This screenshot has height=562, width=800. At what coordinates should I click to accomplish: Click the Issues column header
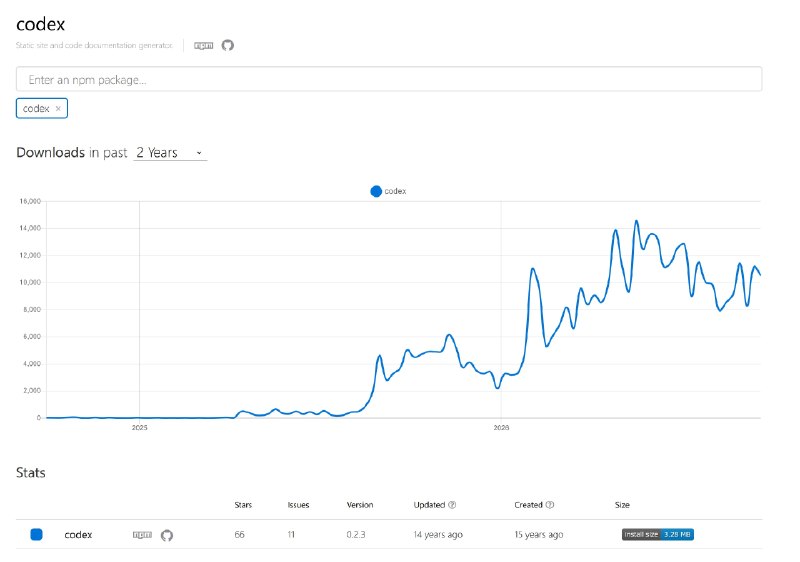click(x=298, y=505)
